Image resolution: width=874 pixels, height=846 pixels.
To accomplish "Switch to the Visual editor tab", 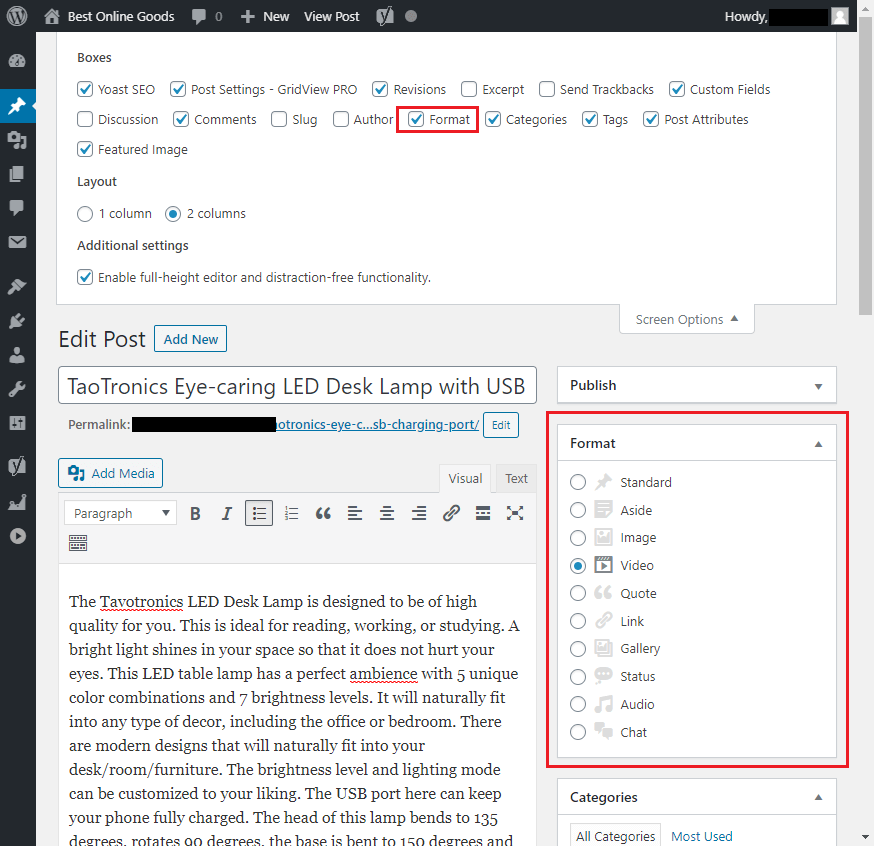I will [465, 479].
